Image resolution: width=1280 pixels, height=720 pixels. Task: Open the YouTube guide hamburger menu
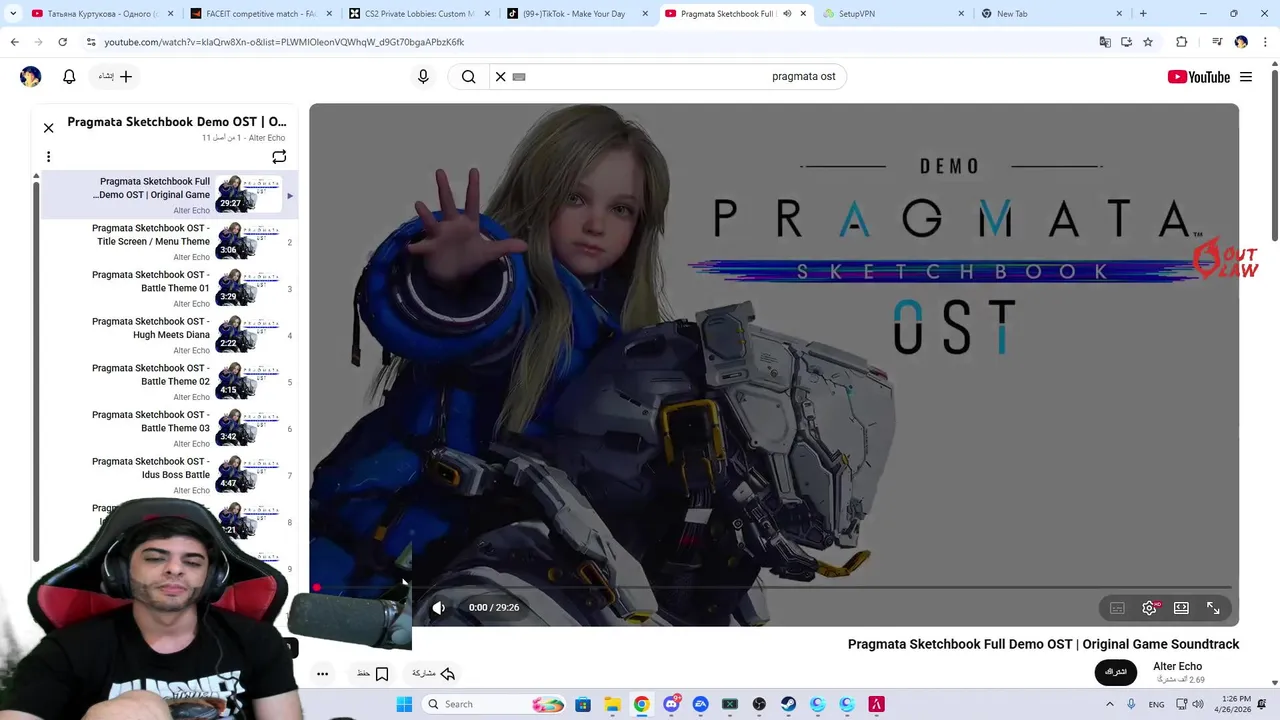point(1246,77)
